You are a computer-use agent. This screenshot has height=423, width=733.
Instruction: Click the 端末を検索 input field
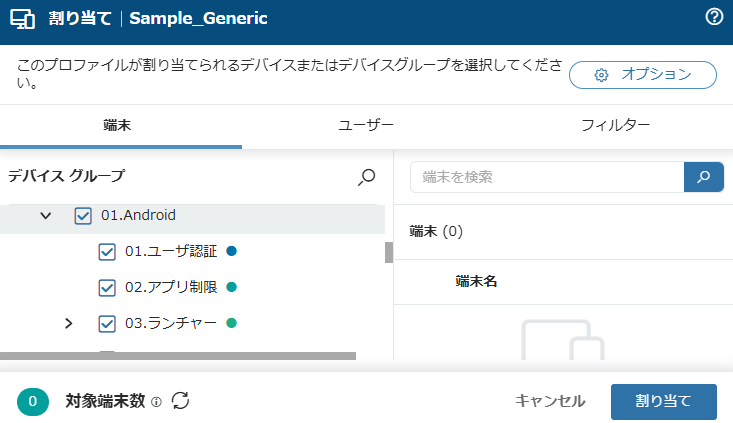pos(546,177)
